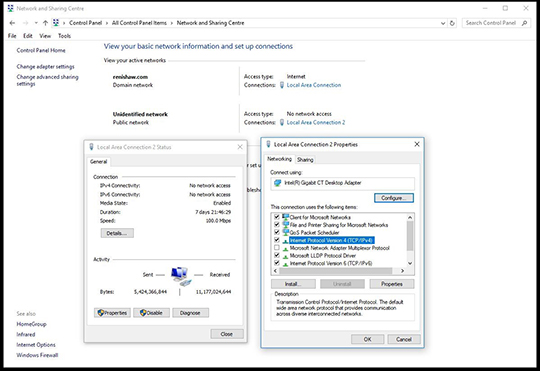Open the View menu
The width and height of the screenshot is (540, 371).
coord(45,36)
